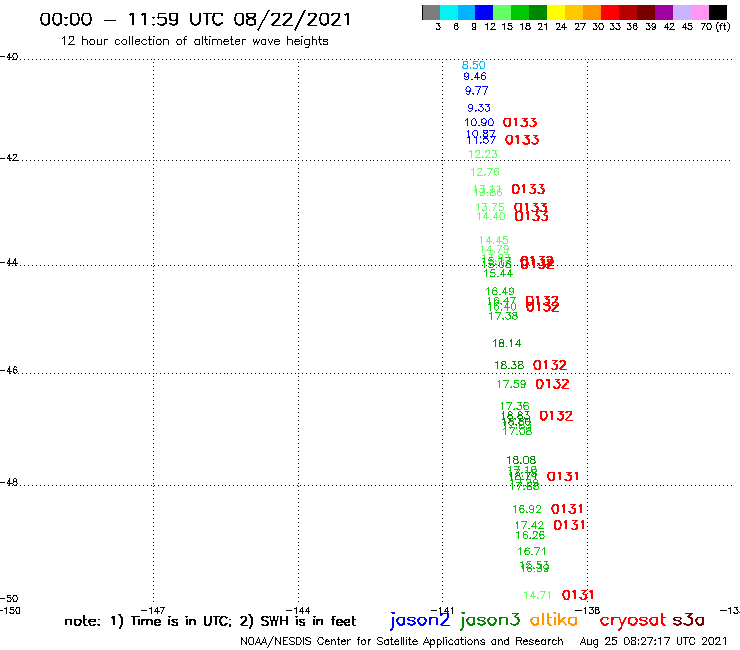Select the altika satellite legend label
The width and height of the screenshot is (740, 650).
pos(554,619)
